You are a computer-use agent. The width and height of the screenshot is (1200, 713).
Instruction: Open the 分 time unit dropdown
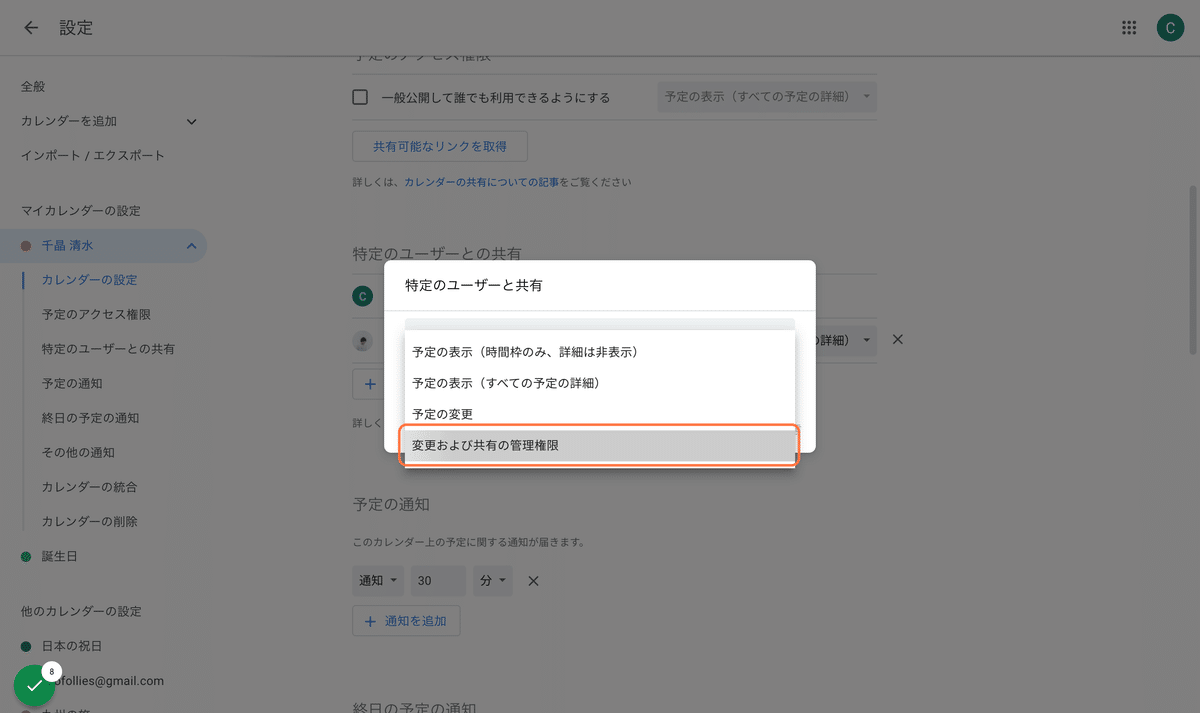tap(493, 581)
